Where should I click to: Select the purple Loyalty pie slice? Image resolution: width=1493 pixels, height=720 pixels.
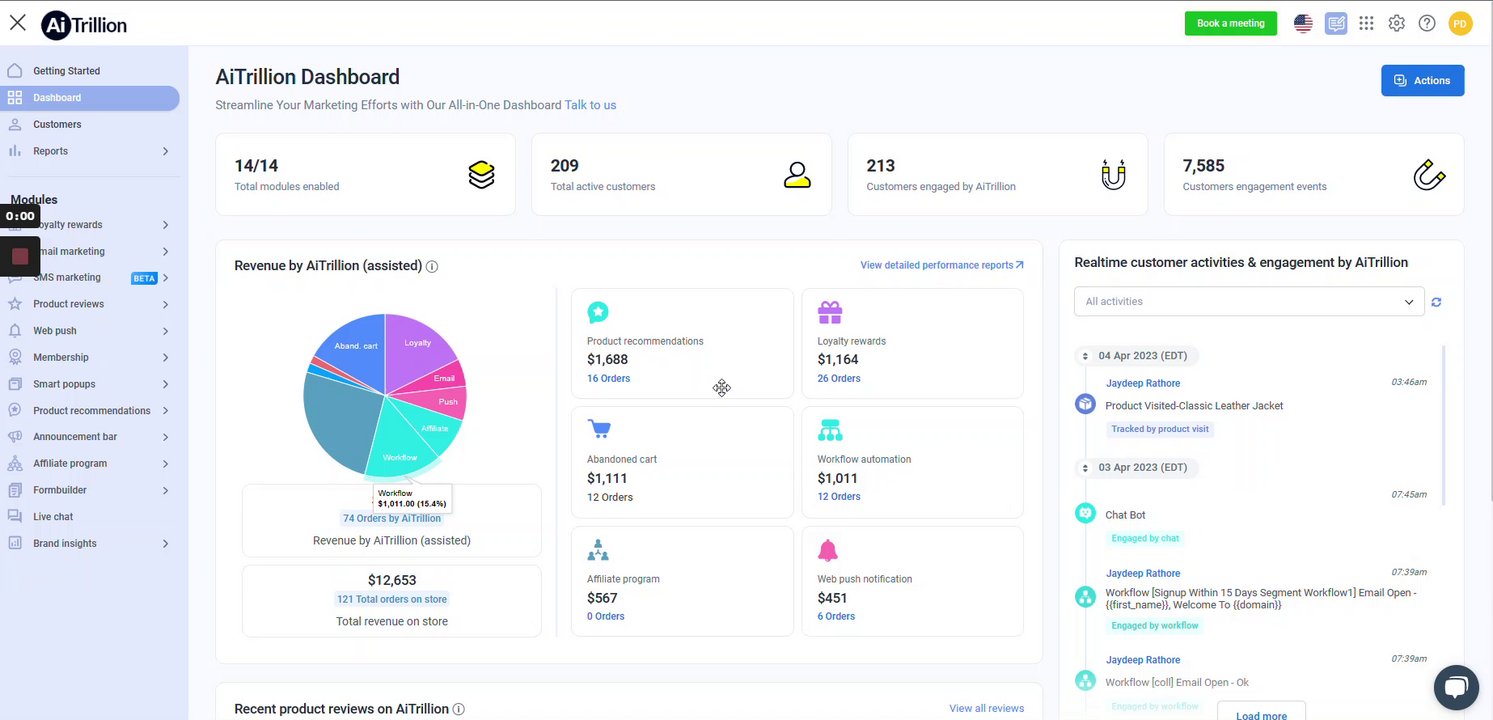coord(418,345)
